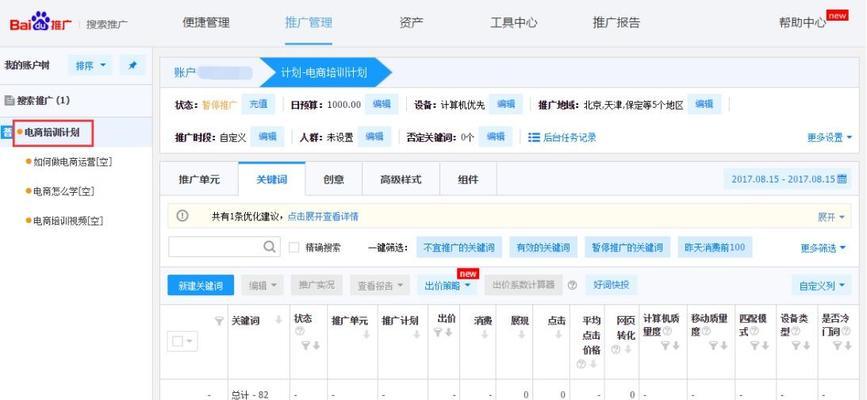Click the exclamation info icon on suggestion bar
This screenshot has width=867, height=400.
pos(182,216)
